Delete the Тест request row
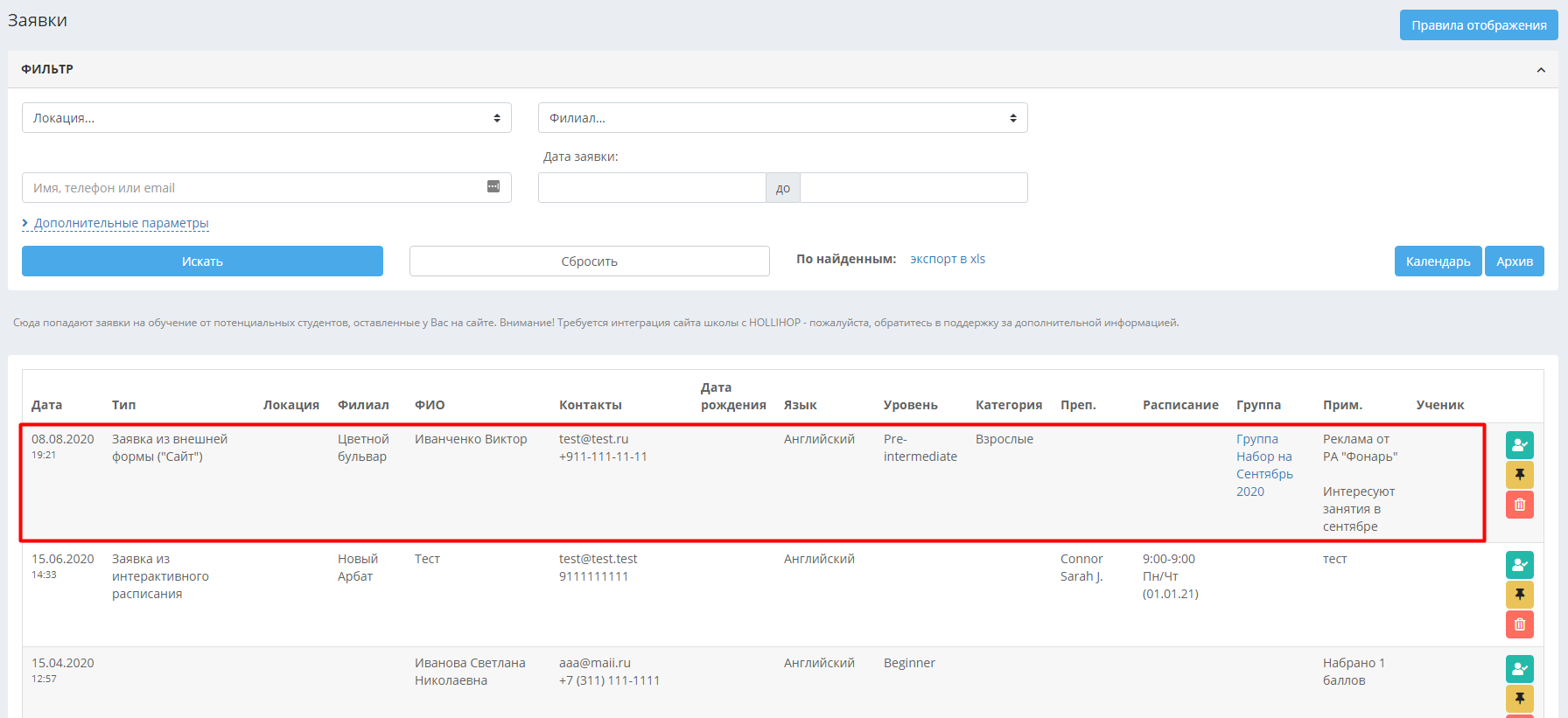The height and width of the screenshot is (718, 1568). [x=1520, y=624]
